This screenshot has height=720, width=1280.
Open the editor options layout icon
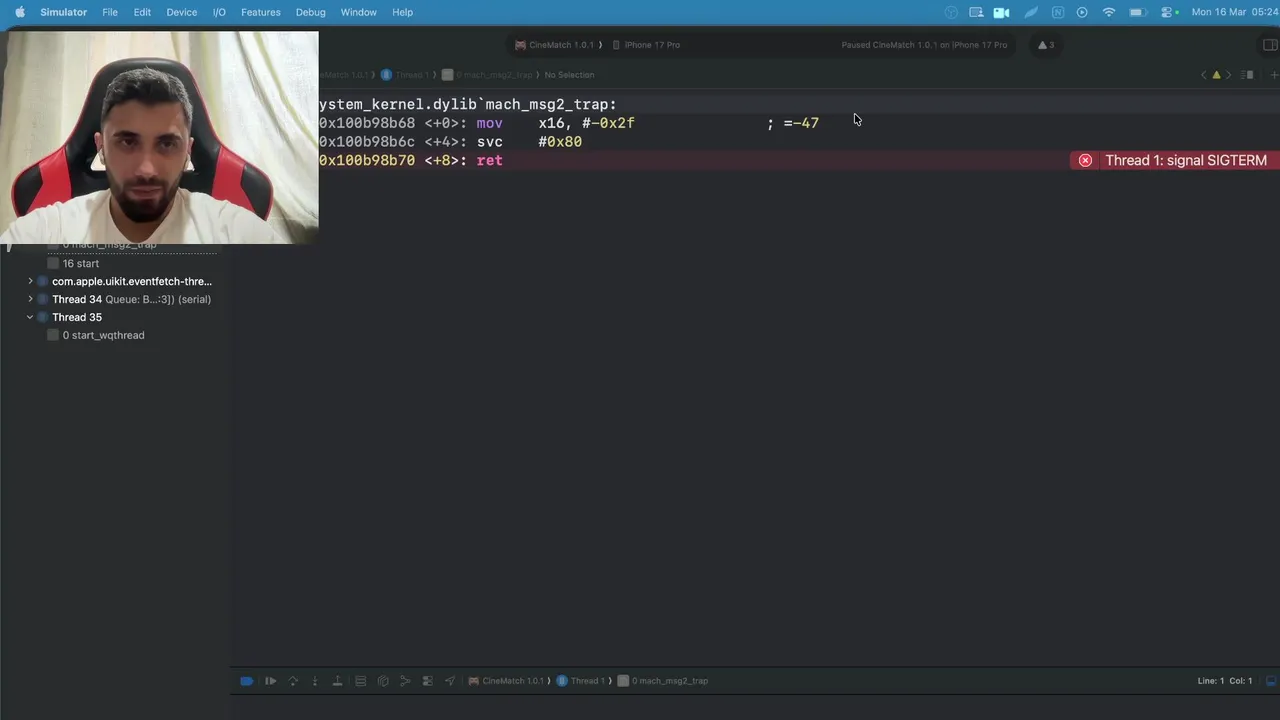coord(1249,75)
